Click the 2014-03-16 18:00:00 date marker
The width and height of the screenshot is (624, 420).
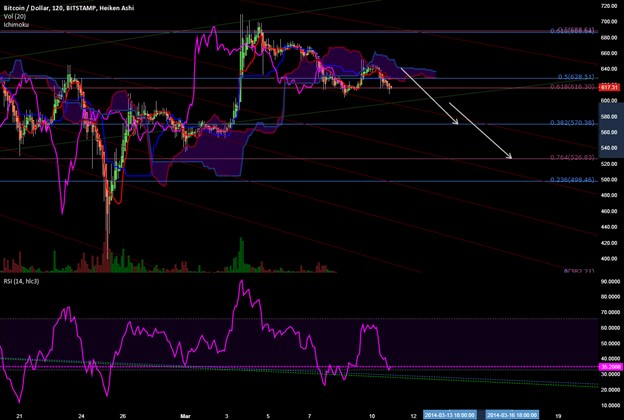[x=512, y=415]
